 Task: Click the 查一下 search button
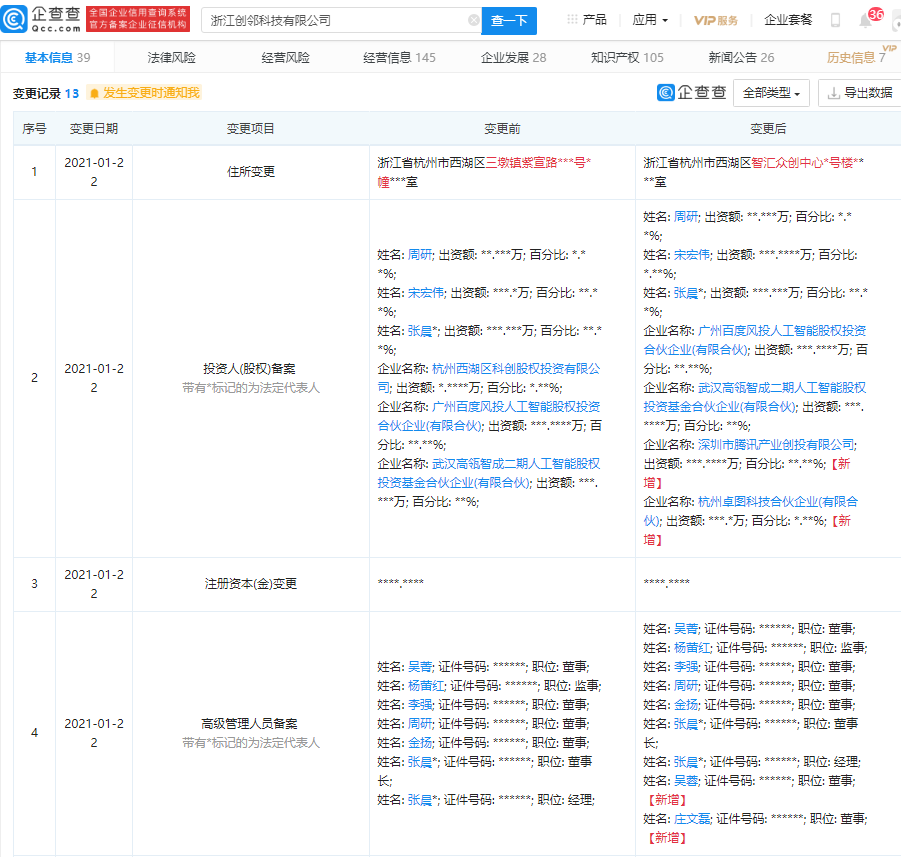pyautogui.click(x=509, y=21)
